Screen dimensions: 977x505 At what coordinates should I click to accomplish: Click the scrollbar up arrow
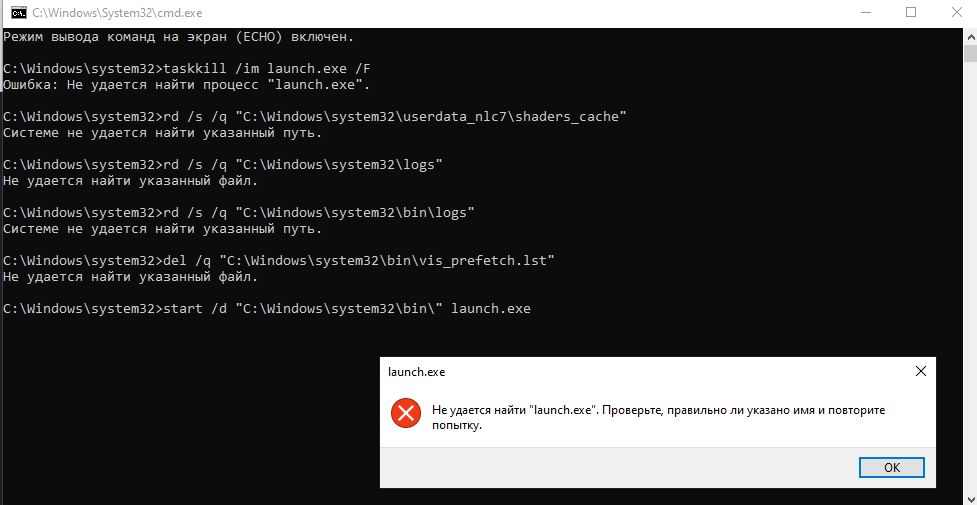970,33
